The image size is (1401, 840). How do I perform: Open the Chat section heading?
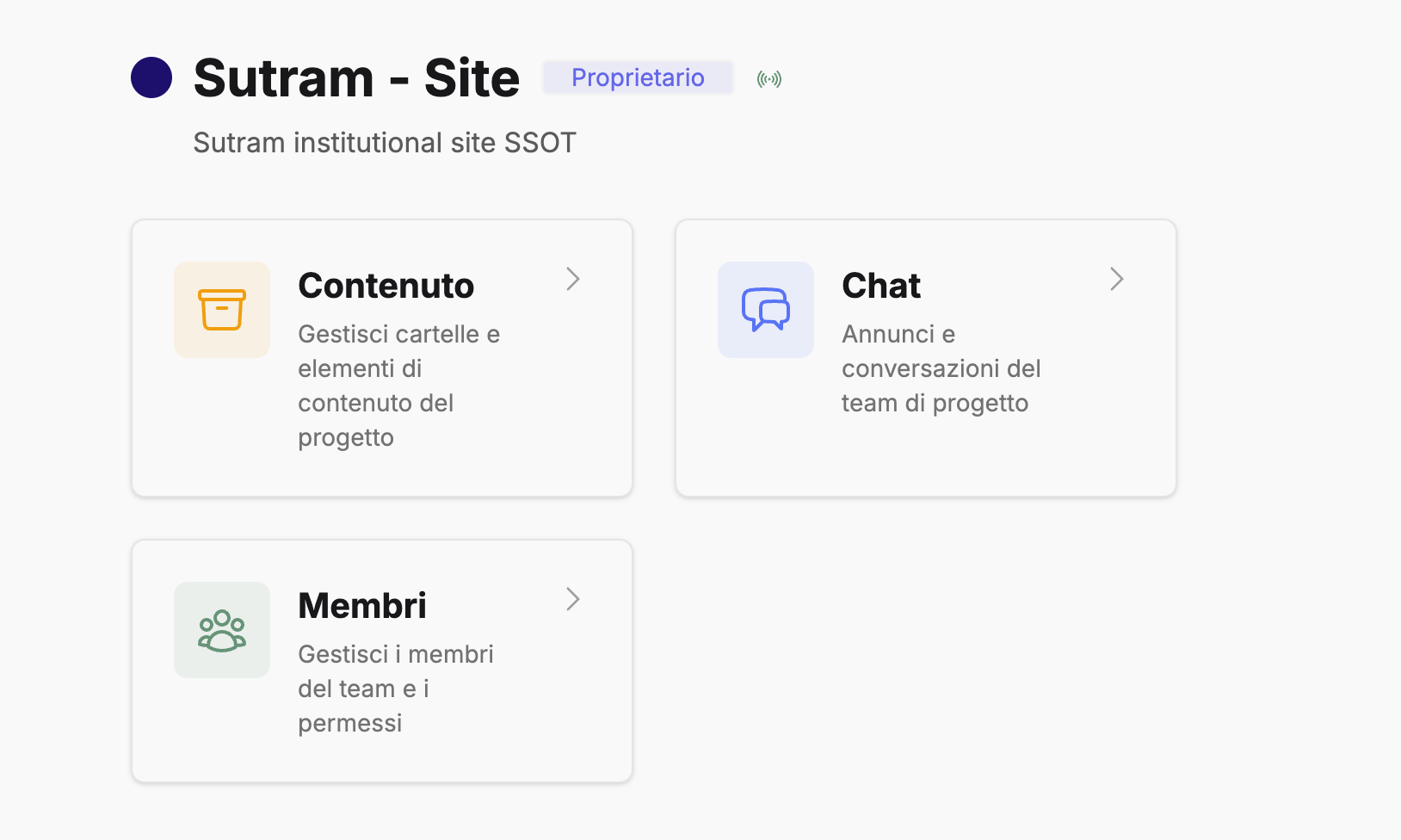pos(881,286)
